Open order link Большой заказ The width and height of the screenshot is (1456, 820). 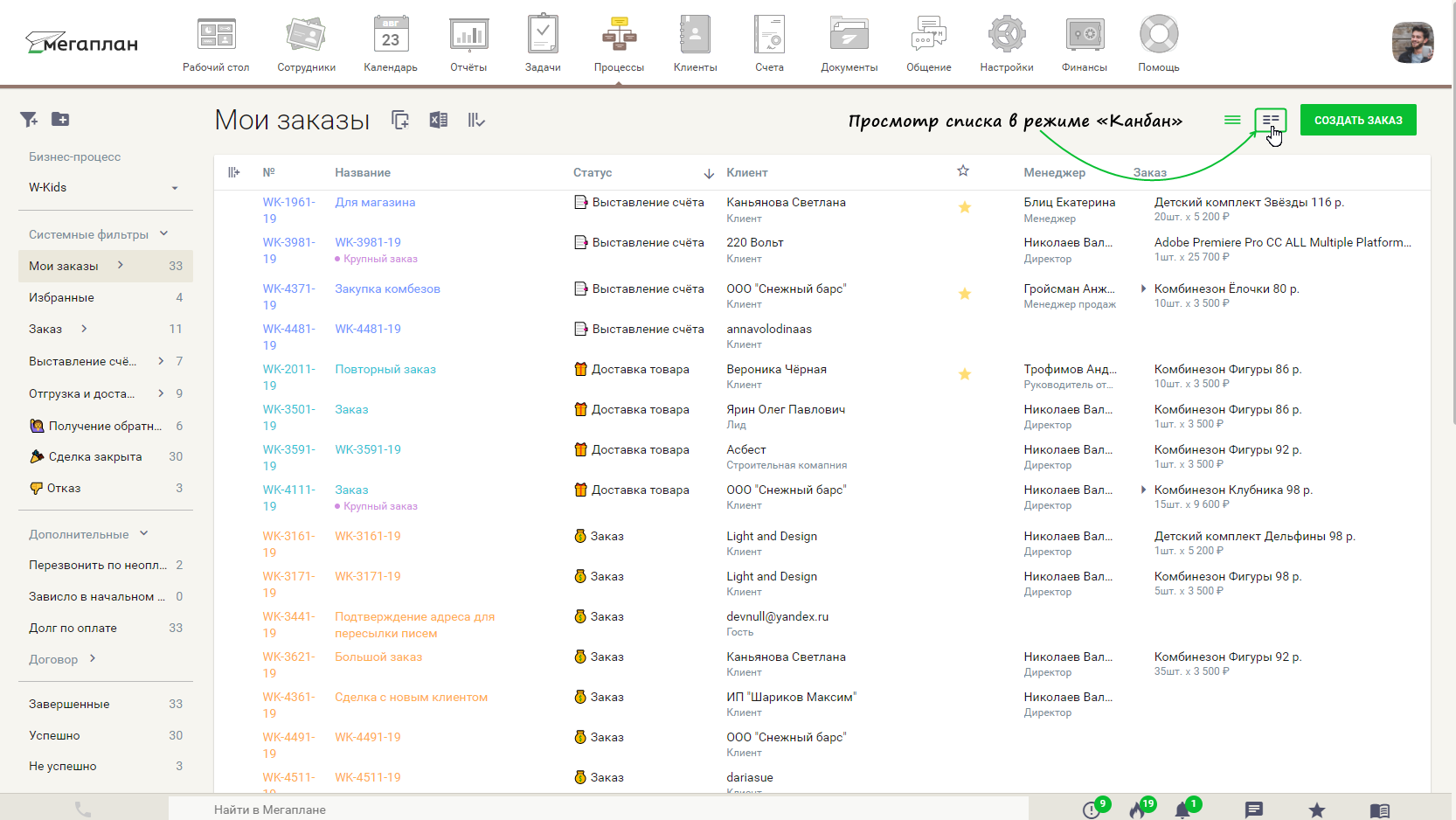(x=378, y=657)
